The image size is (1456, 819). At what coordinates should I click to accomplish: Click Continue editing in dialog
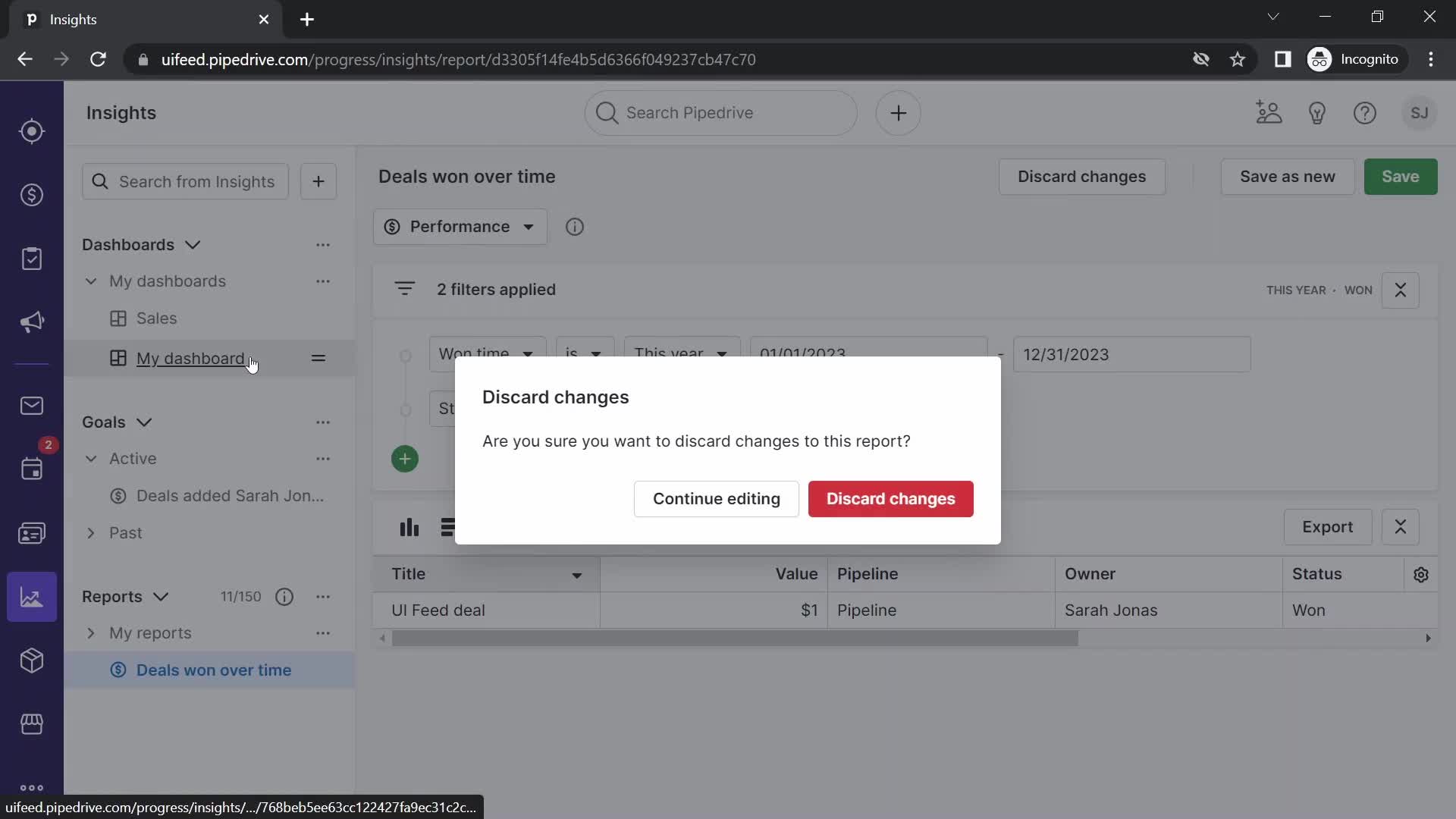click(716, 499)
